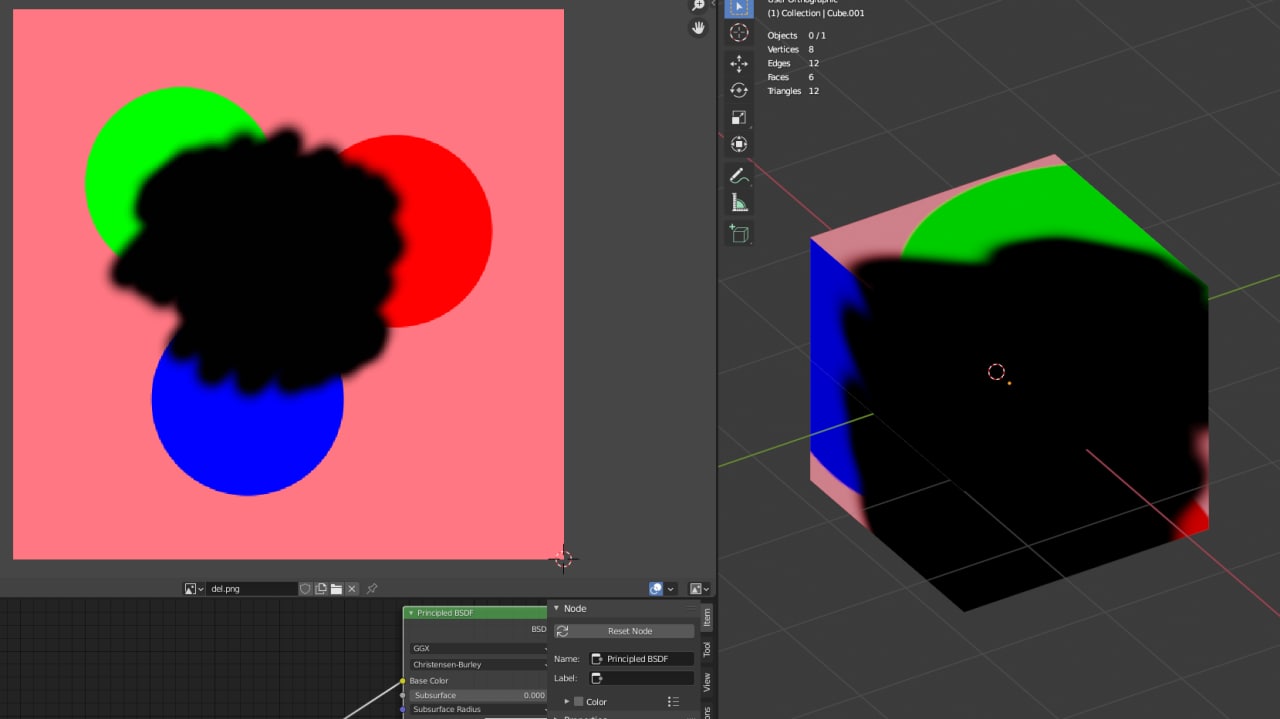This screenshot has height=719, width=1280.
Task: Expand the Color subpanel triangle
Action: tap(567, 702)
